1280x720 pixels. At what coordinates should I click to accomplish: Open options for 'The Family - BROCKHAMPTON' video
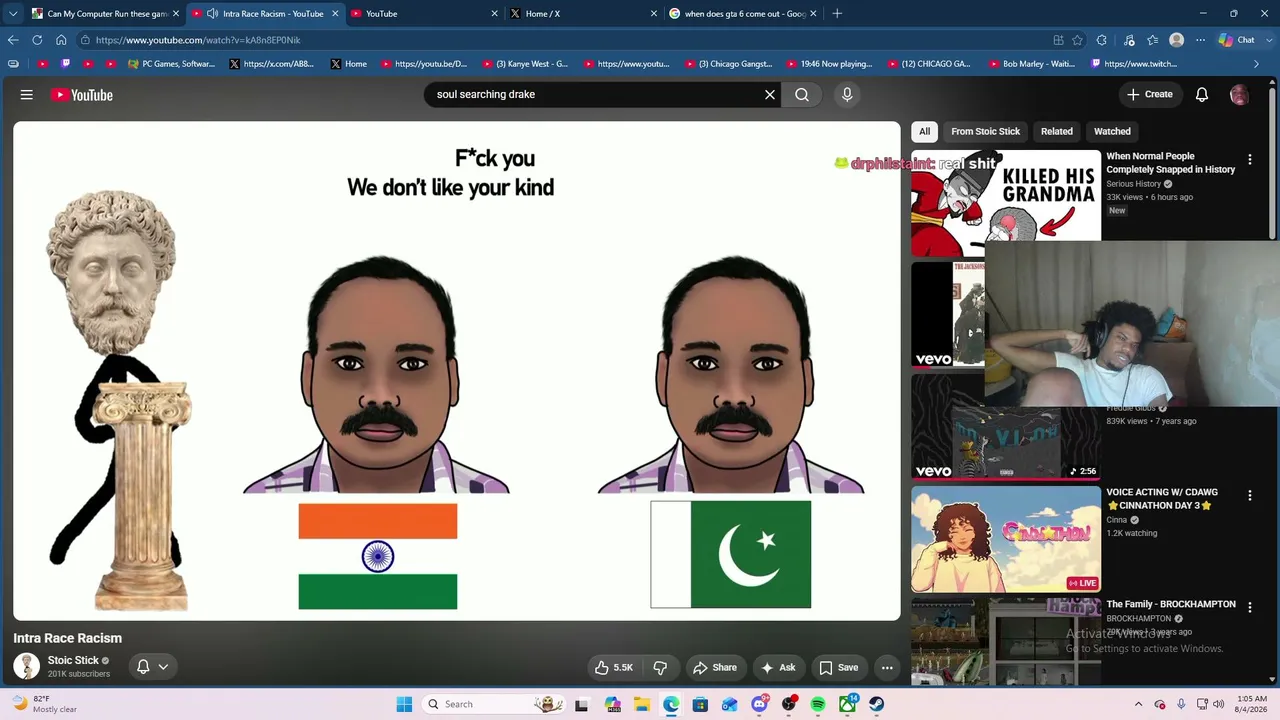point(1250,608)
